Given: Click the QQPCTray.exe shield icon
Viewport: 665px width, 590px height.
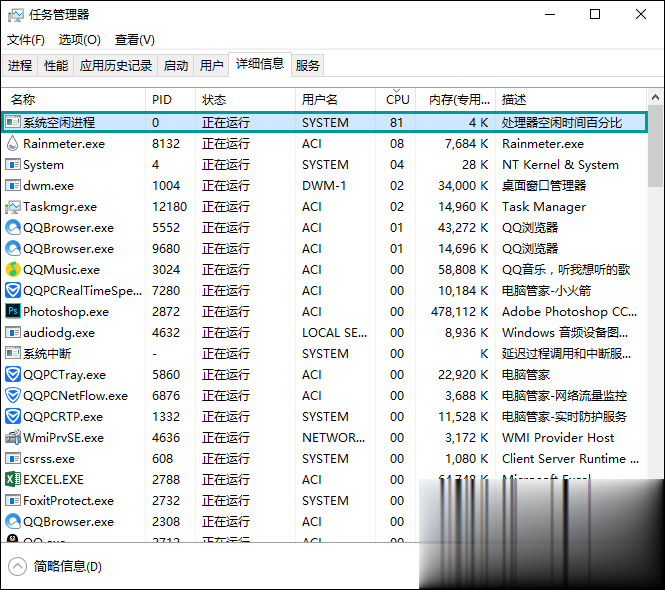Looking at the screenshot, I should pyautogui.click(x=13, y=375).
